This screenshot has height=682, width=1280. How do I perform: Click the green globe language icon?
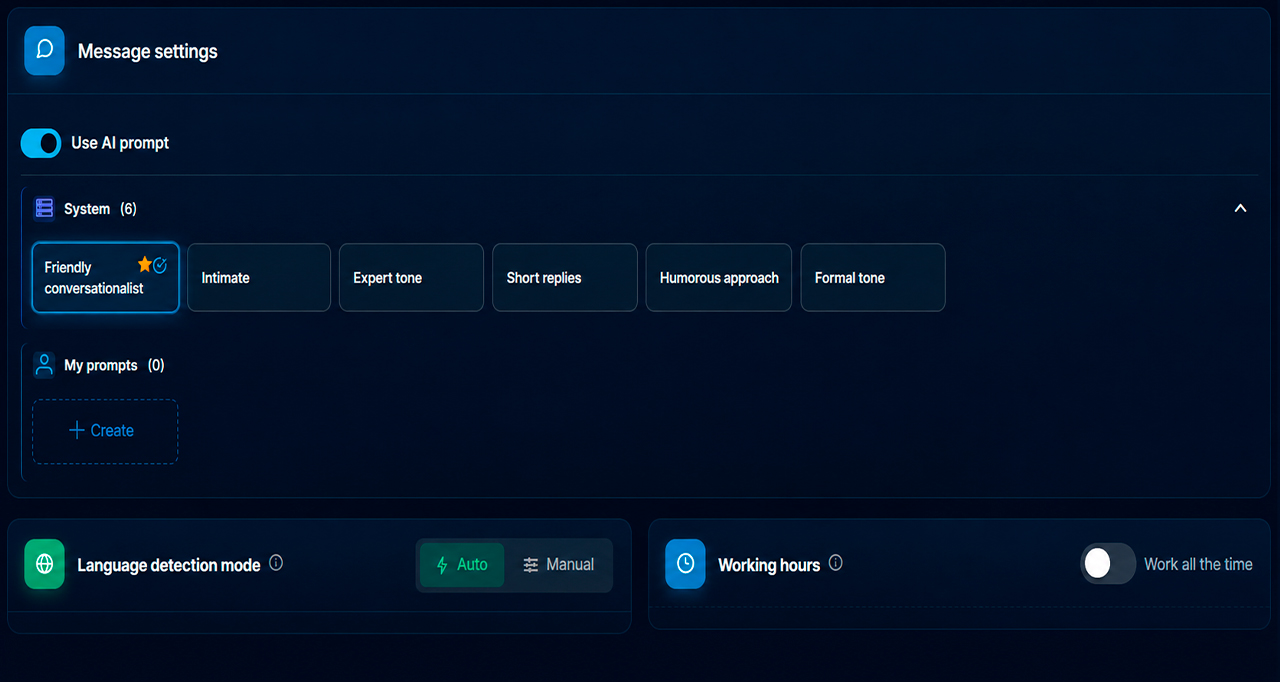pyautogui.click(x=44, y=564)
